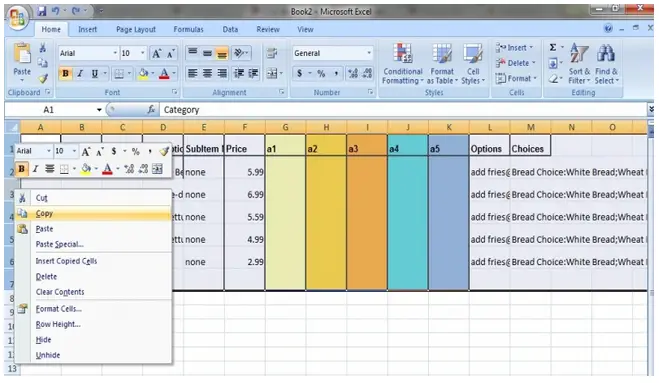This screenshot has width=659, height=383.
Task: Click formula bar containing Category
Action: 403,110
